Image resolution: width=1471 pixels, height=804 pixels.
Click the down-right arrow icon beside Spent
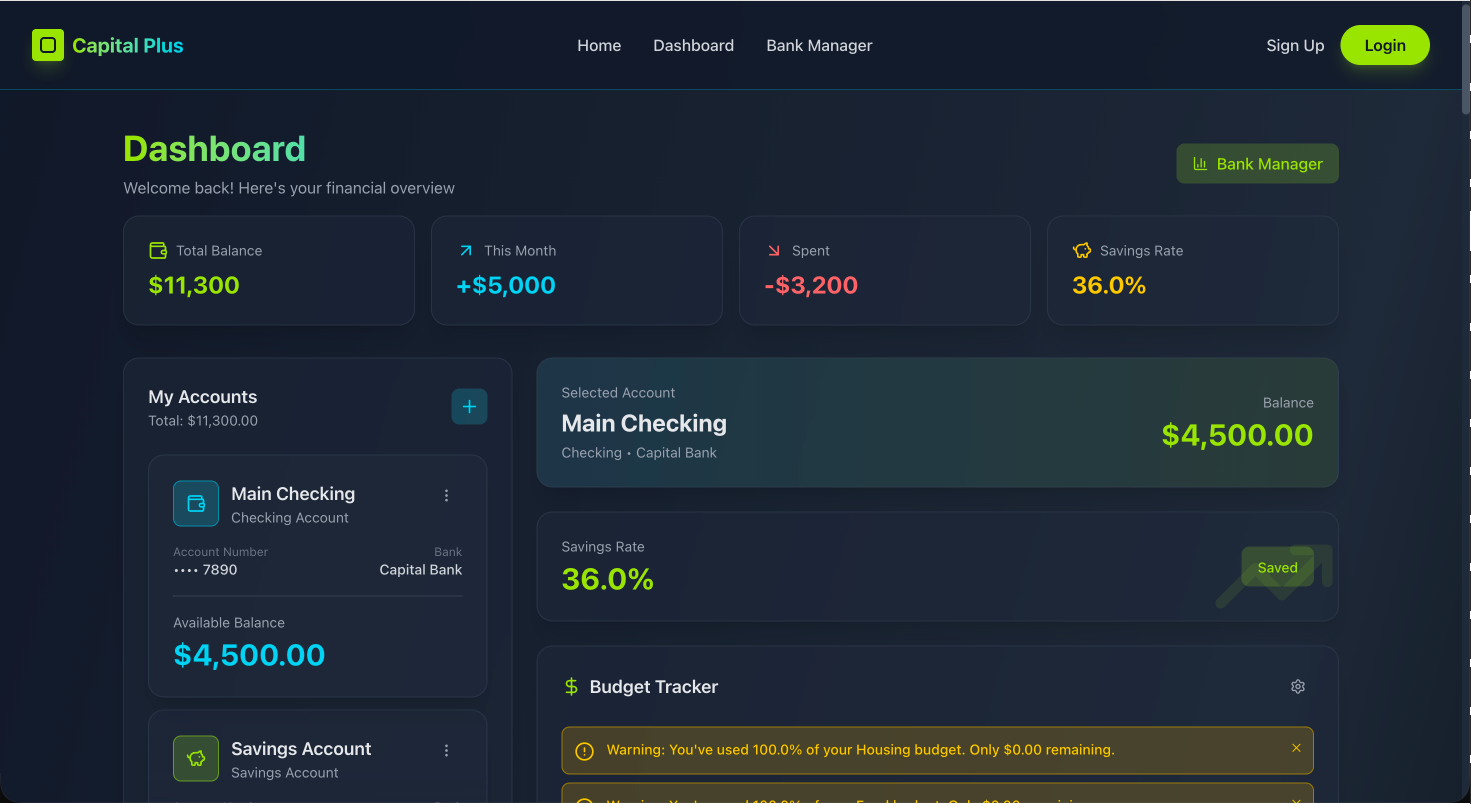774,250
